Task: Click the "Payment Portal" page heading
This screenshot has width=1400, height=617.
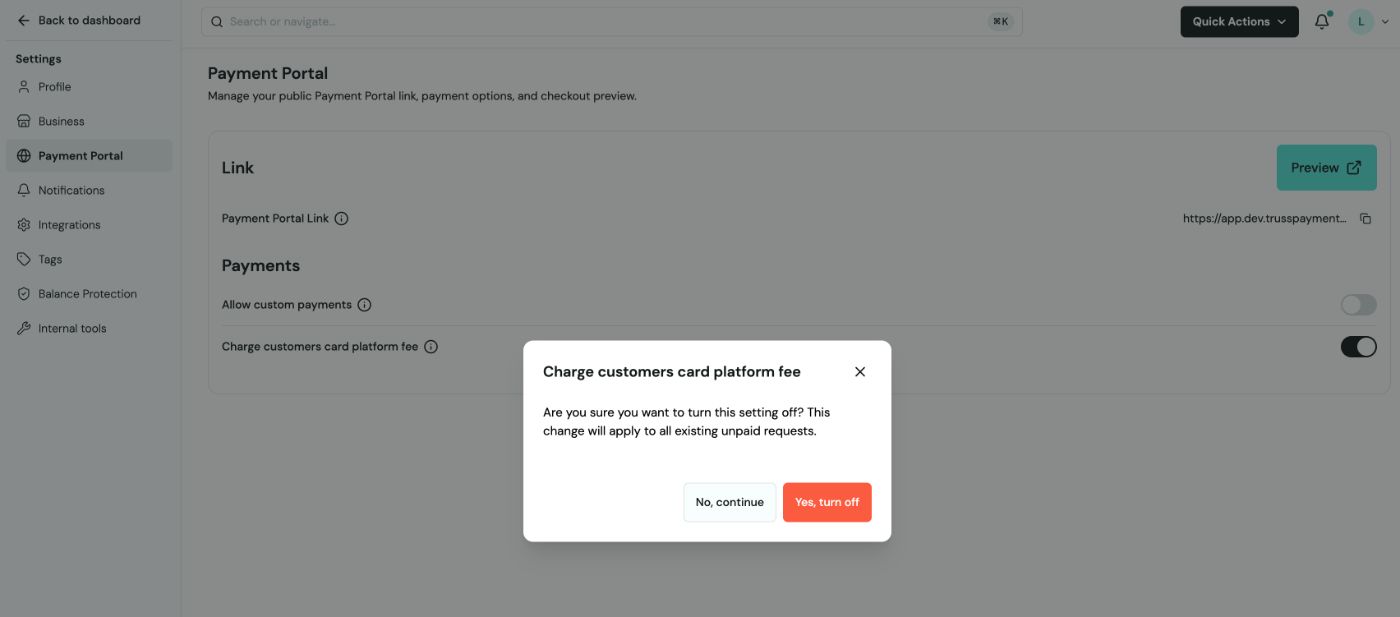Action: click(267, 73)
